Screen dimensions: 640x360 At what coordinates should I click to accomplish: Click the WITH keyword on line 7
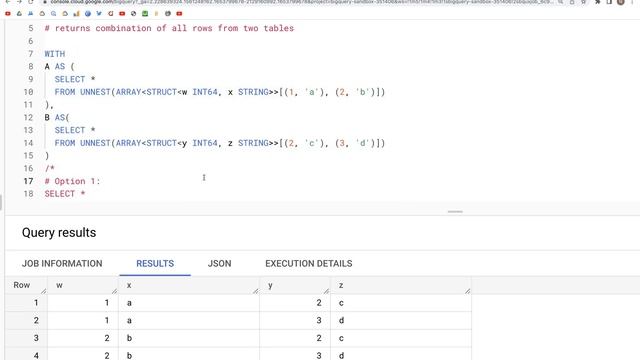coord(55,54)
